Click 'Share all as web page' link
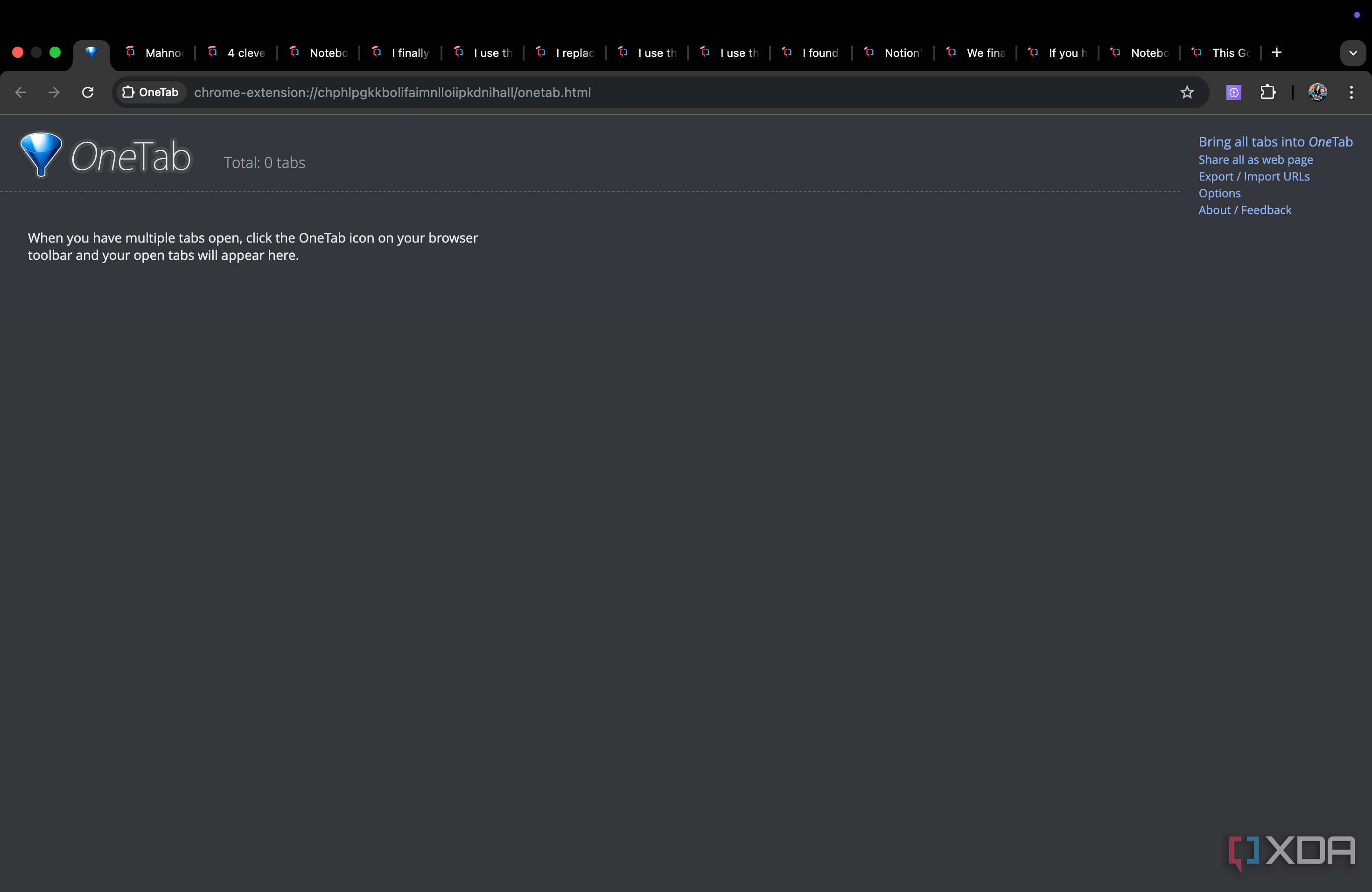1372x892 pixels. [1255, 160]
